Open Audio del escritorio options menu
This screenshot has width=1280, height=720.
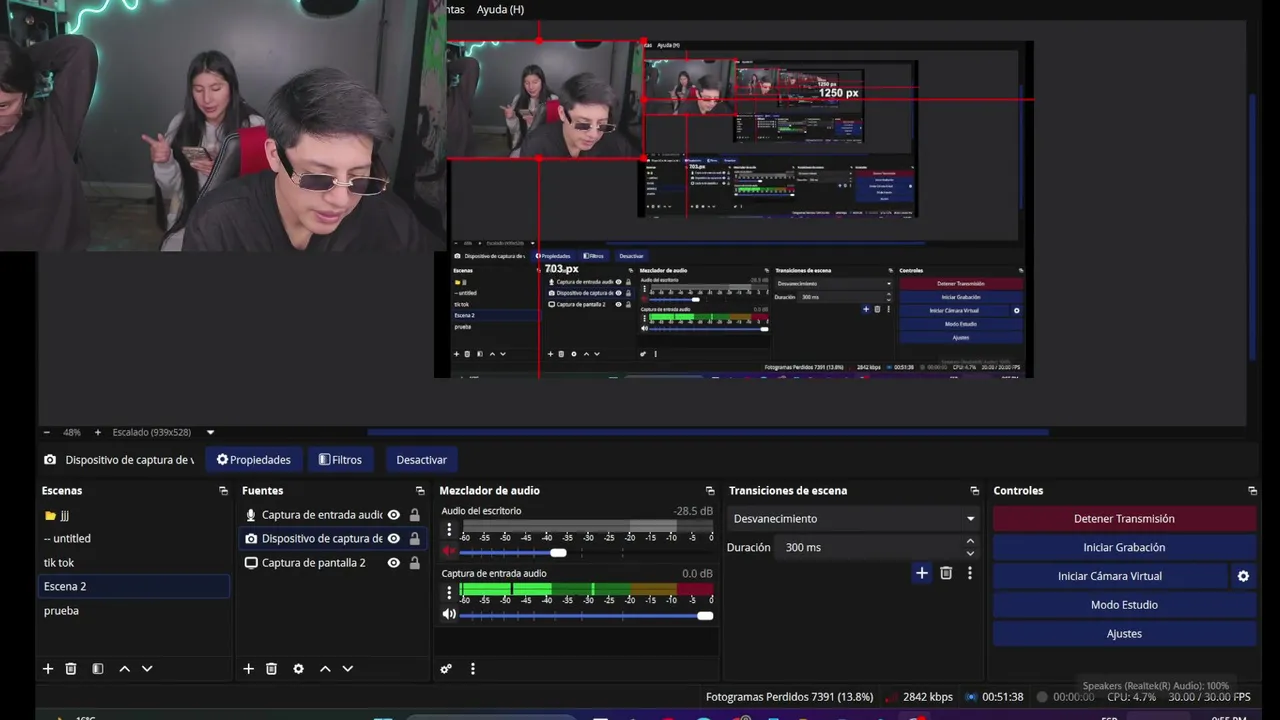[449, 530]
